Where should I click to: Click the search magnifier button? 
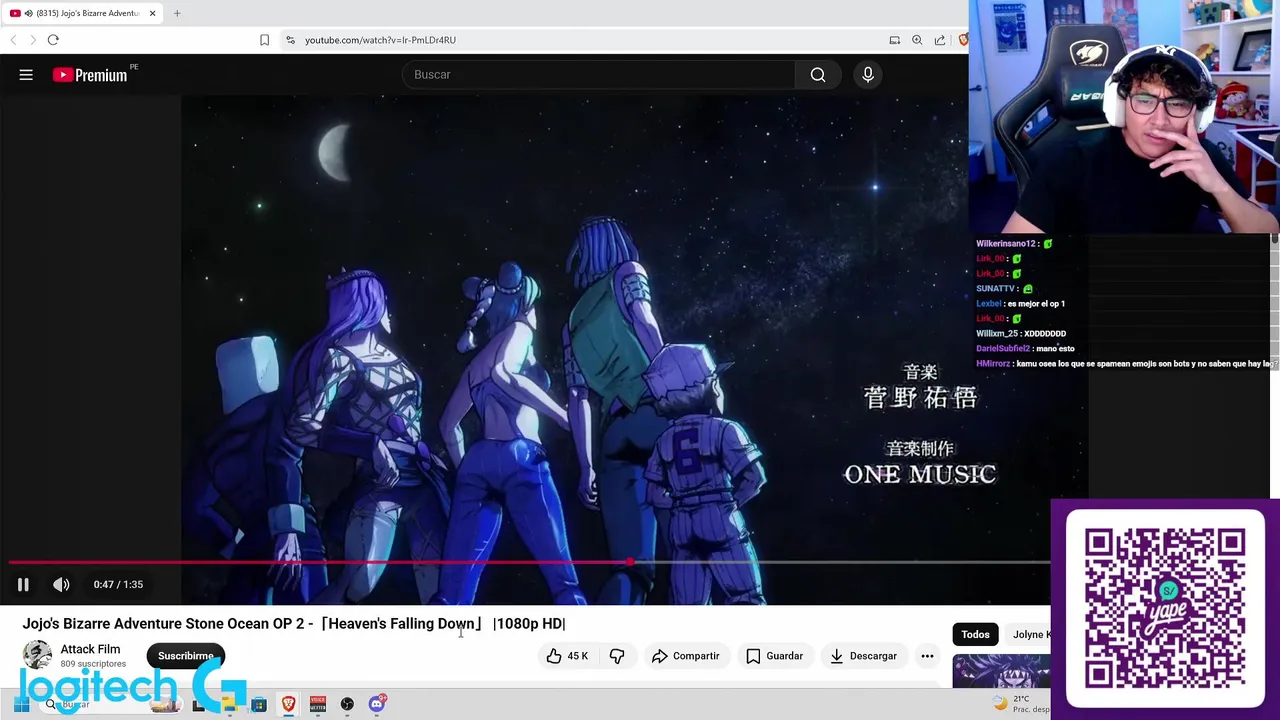coord(818,75)
